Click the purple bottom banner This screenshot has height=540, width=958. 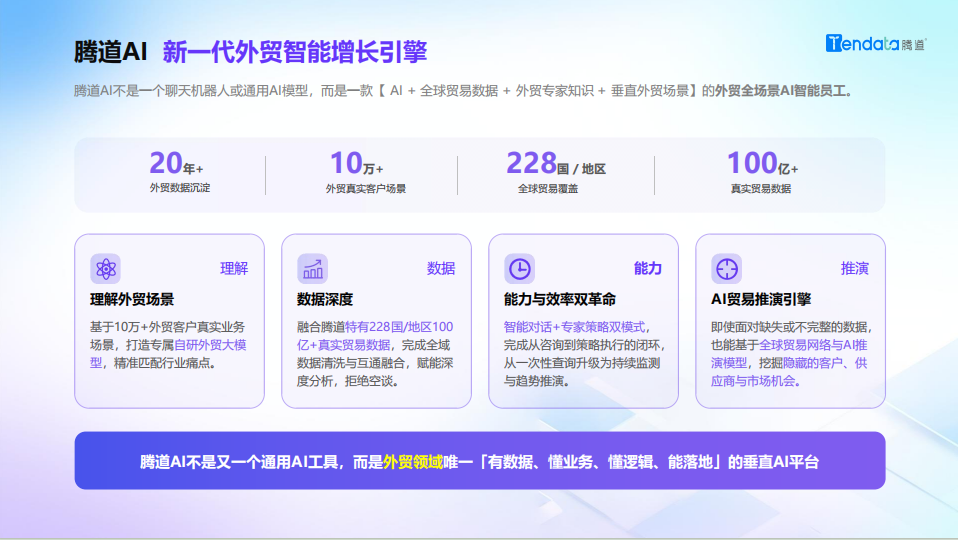(480, 461)
